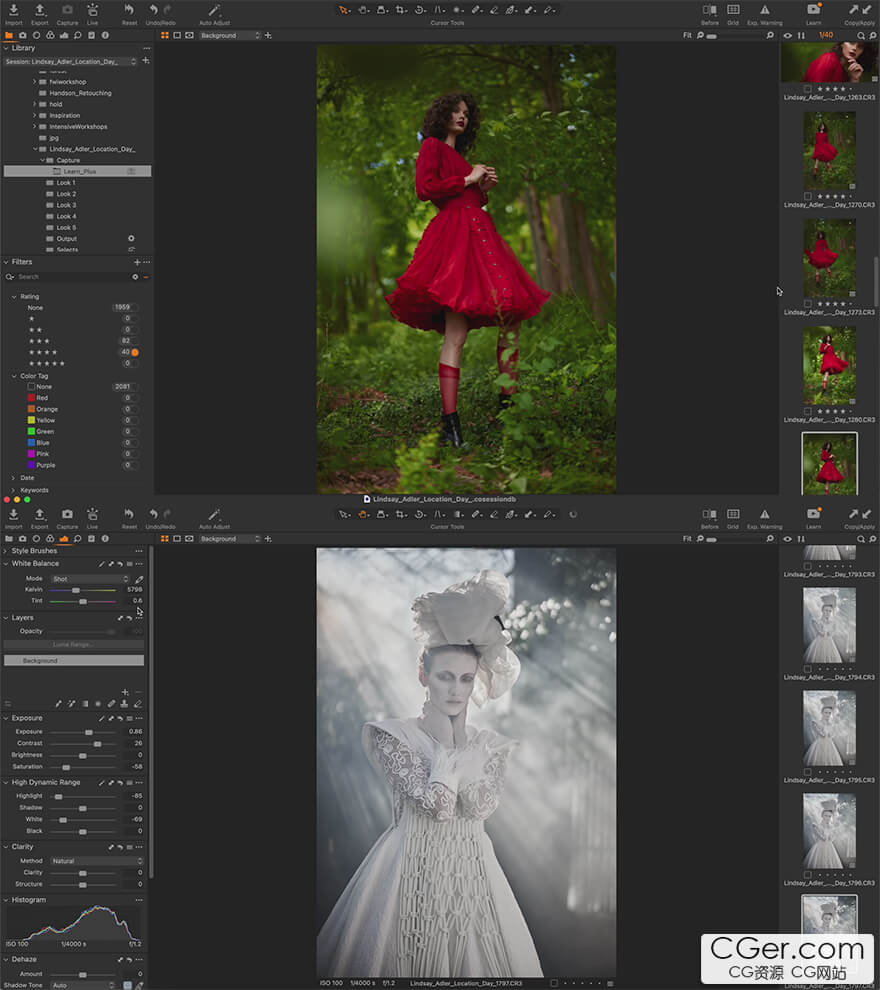Image resolution: width=880 pixels, height=990 pixels.
Task: Open the Session dropdown in Library
Action: click(70, 61)
